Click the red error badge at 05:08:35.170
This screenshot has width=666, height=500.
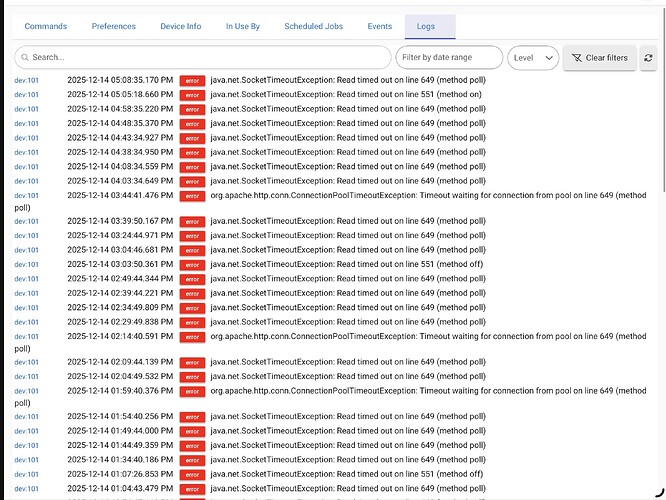pos(191,80)
